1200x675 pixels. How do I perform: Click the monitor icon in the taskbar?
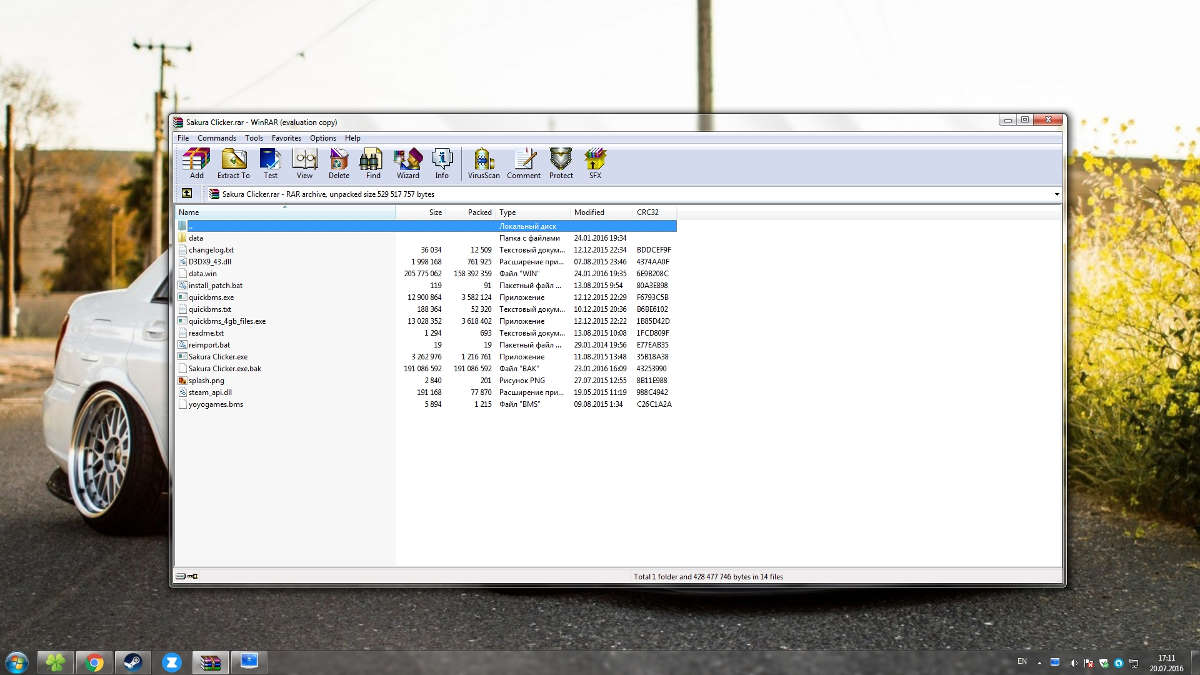click(248, 662)
